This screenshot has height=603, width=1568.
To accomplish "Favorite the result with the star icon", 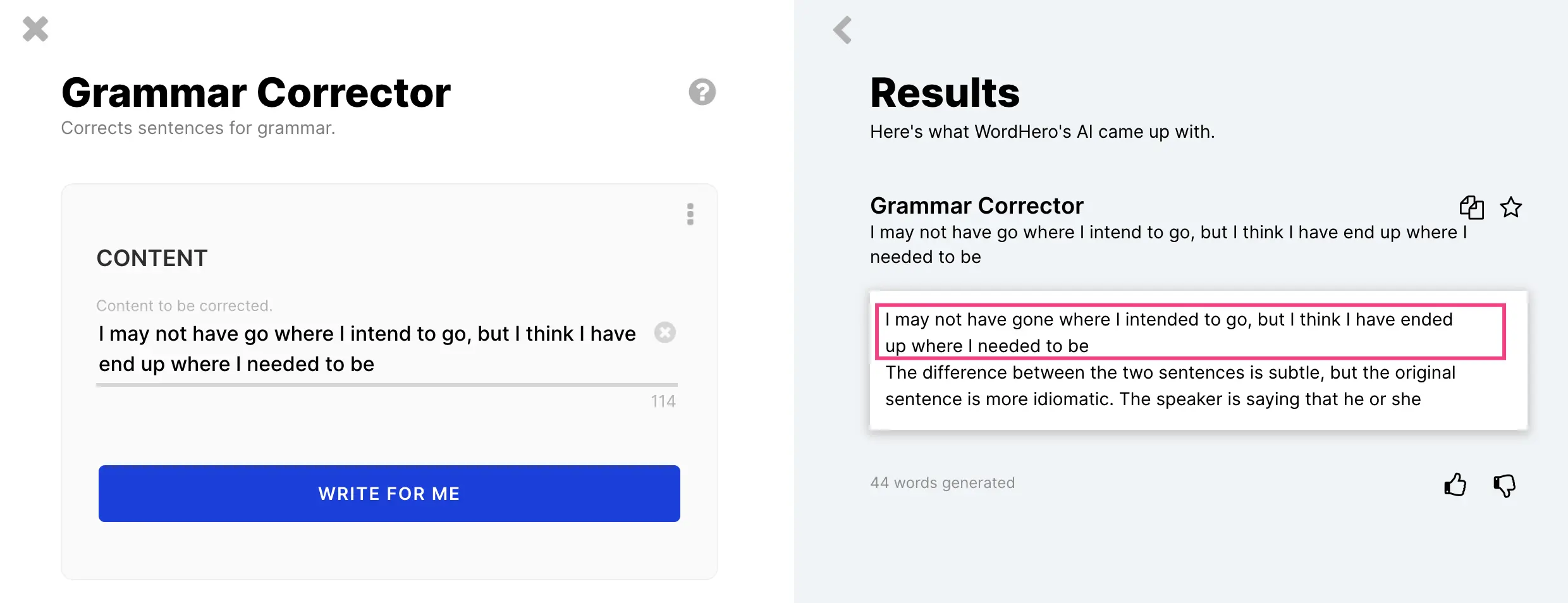I will [x=1510, y=207].
